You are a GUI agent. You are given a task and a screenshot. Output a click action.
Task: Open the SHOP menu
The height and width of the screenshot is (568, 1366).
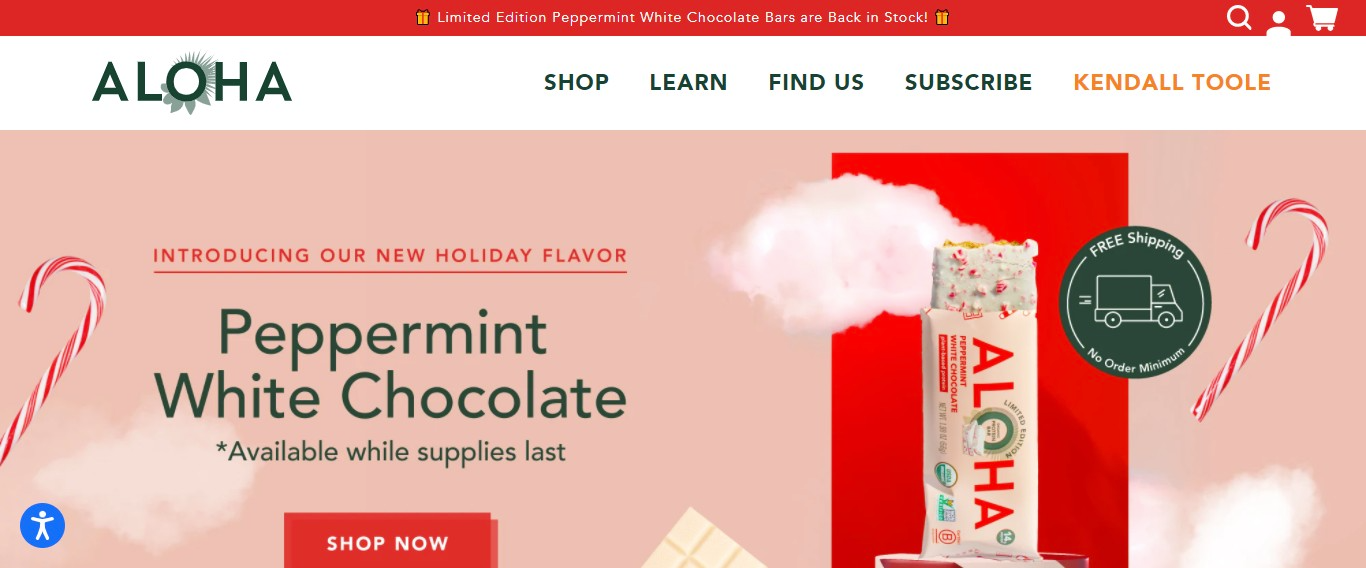[x=576, y=82]
